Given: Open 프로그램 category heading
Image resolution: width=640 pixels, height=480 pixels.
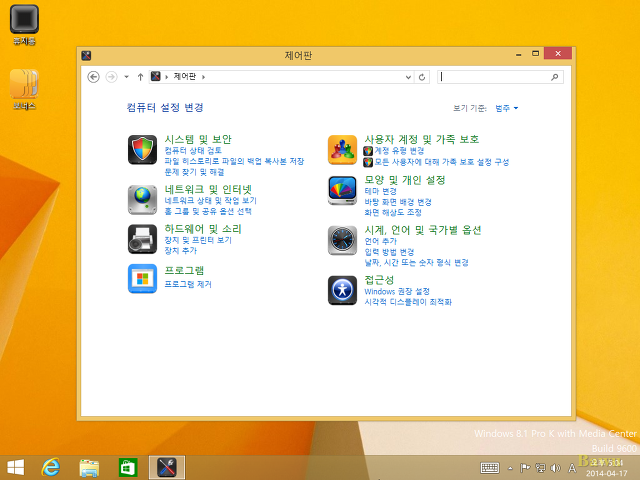Looking at the screenshot, I should pyautogui.click(x=184, y=270).
